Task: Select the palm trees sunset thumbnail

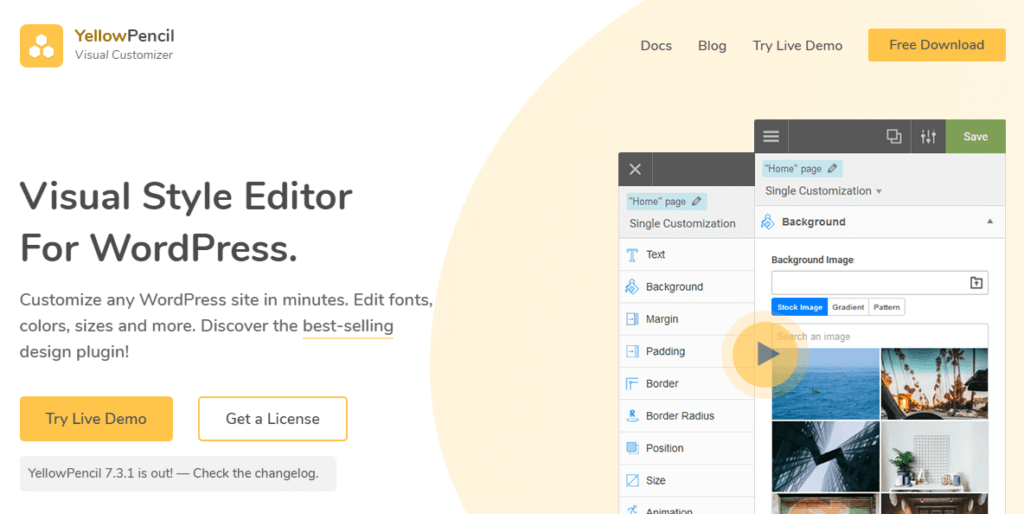Action: point(935,383)
